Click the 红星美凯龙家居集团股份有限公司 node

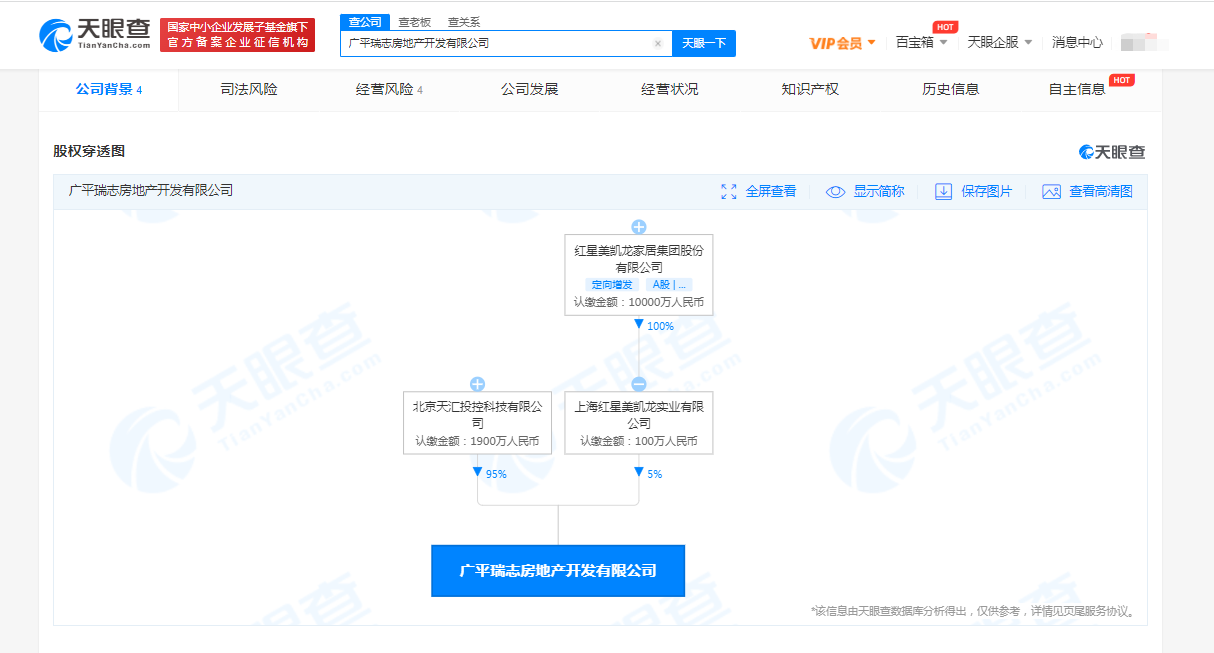(x=638, y=275)
